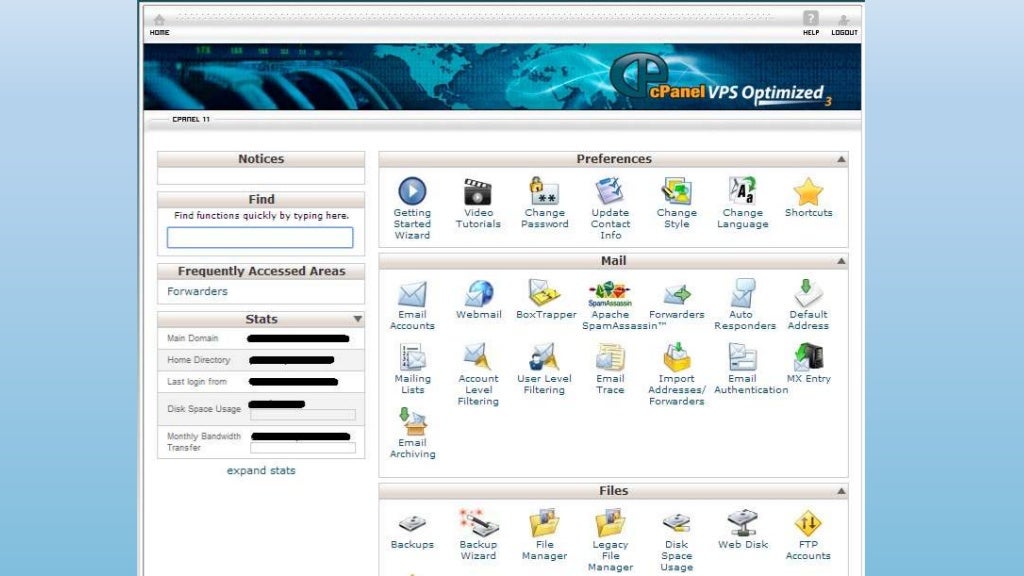This screenshot has width=1024, height=576.
Task: Click the Monthly Bandwidth Transfer progress bar
Action: pyautogui.click(x=303, y=448)
